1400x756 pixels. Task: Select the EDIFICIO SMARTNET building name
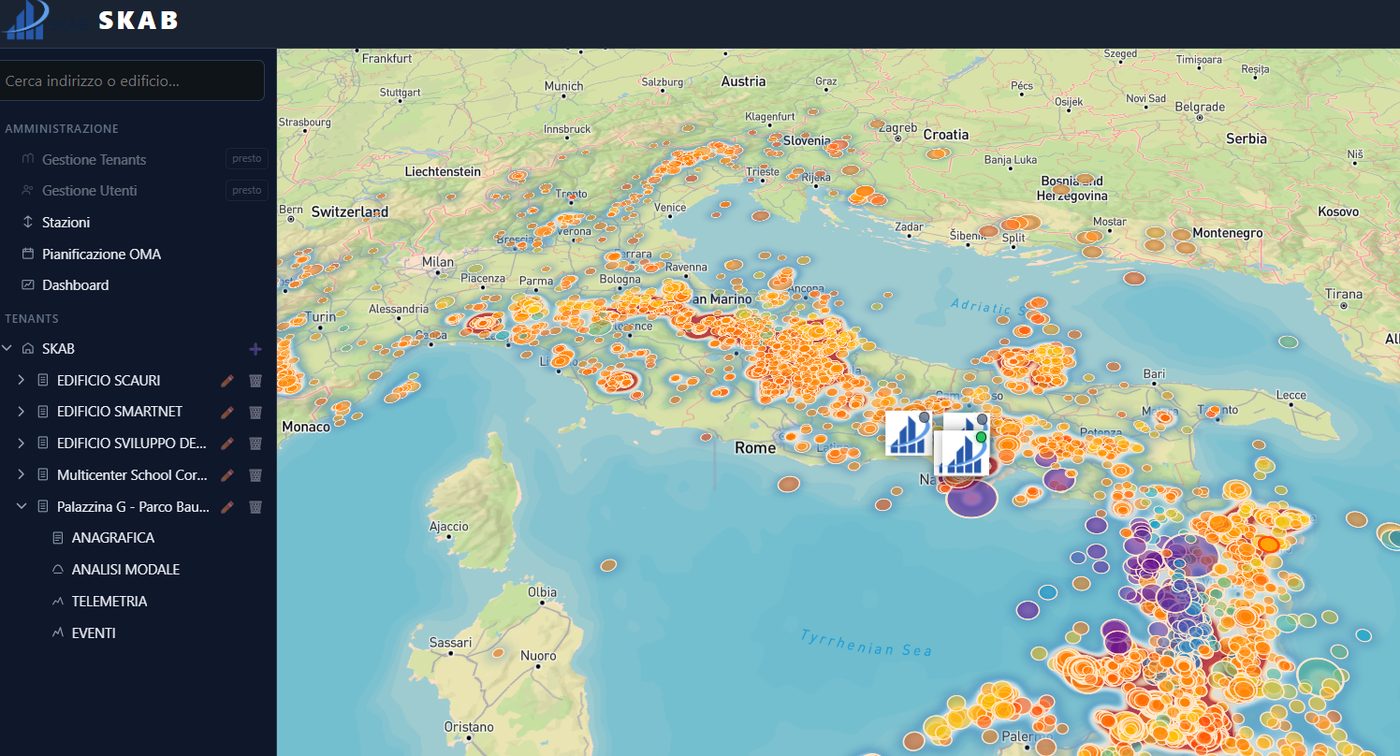click(120, 412)
